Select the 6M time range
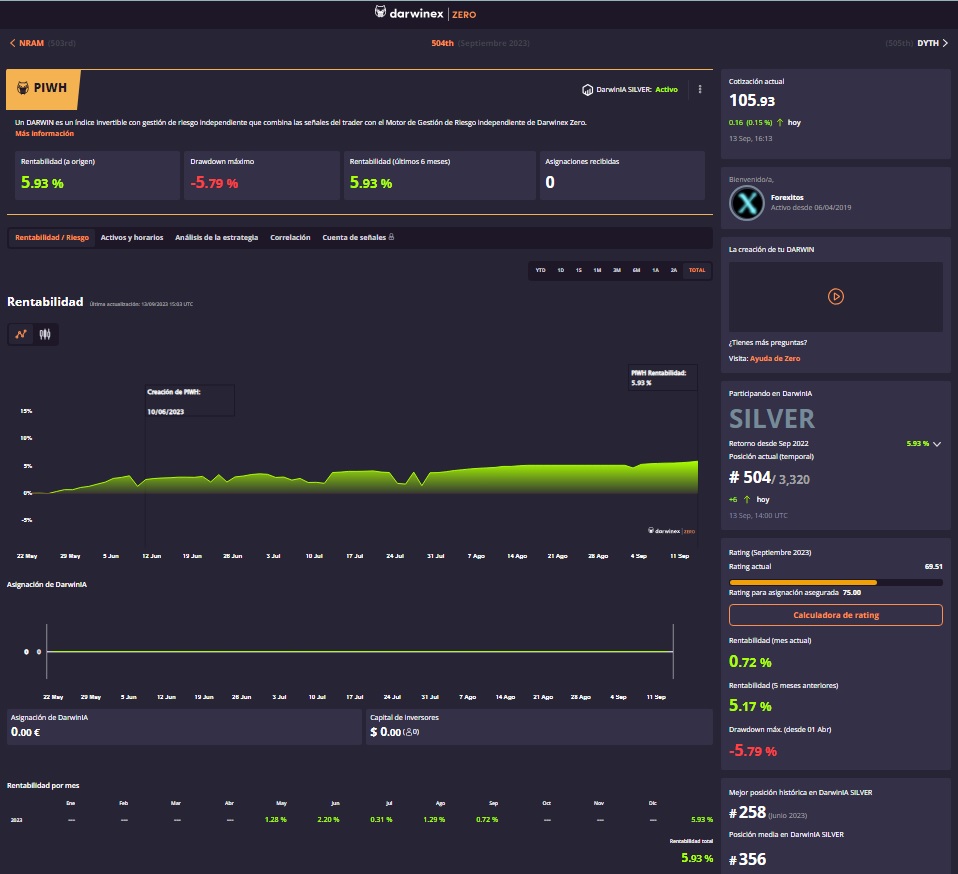 point(636,270)
